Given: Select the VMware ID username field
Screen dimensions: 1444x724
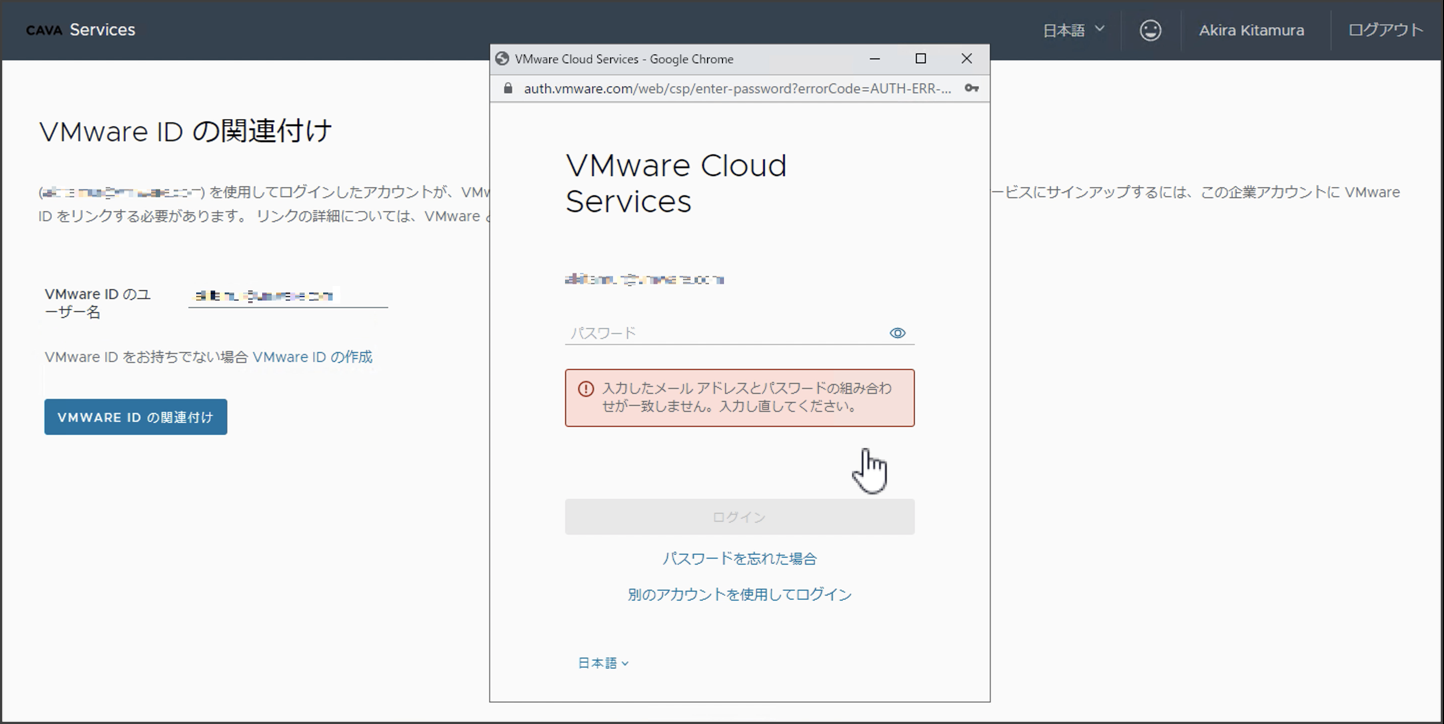Looking at the screenshot, I should click(x=287, y=293).
